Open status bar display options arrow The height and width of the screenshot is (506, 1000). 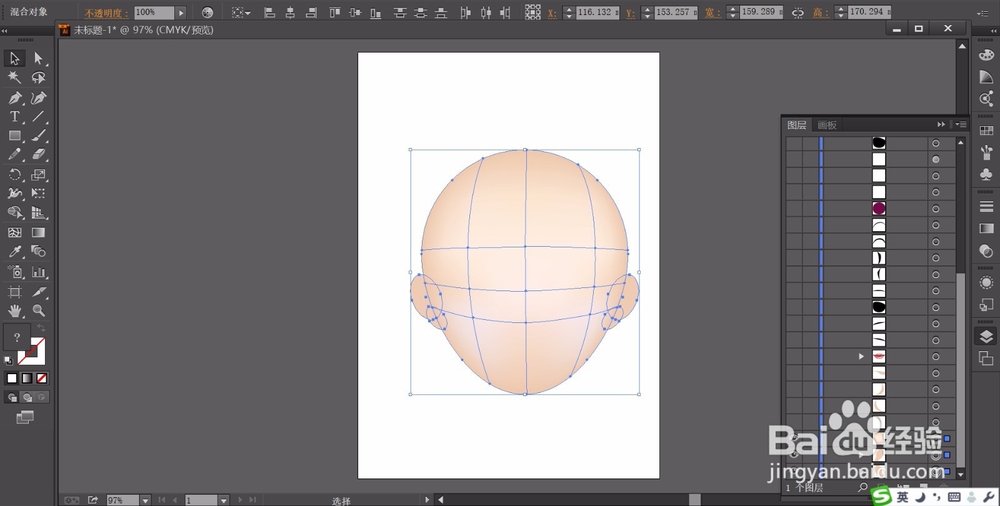click(x=427, y=500)
